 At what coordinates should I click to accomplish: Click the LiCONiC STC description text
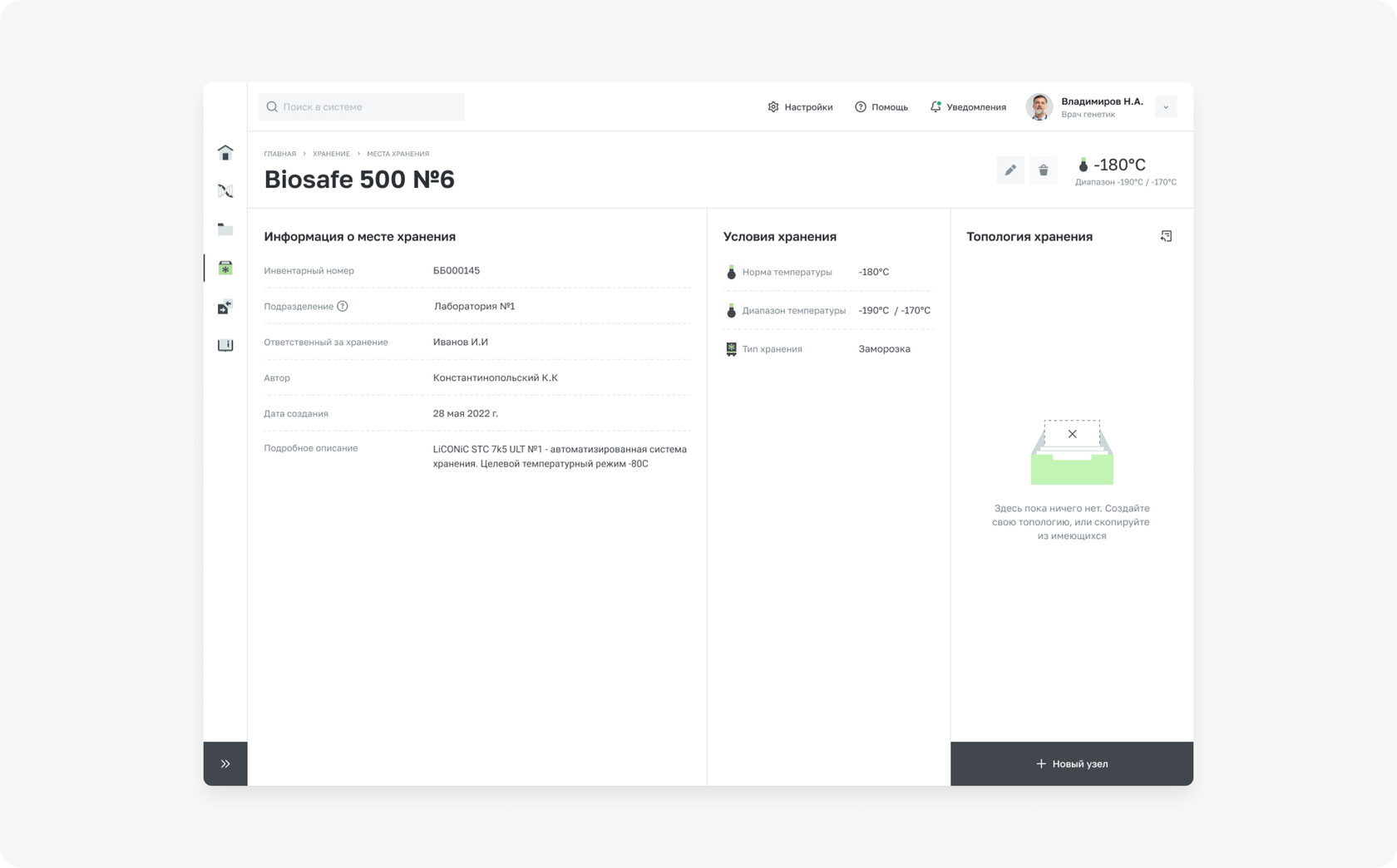click(560, 456)
